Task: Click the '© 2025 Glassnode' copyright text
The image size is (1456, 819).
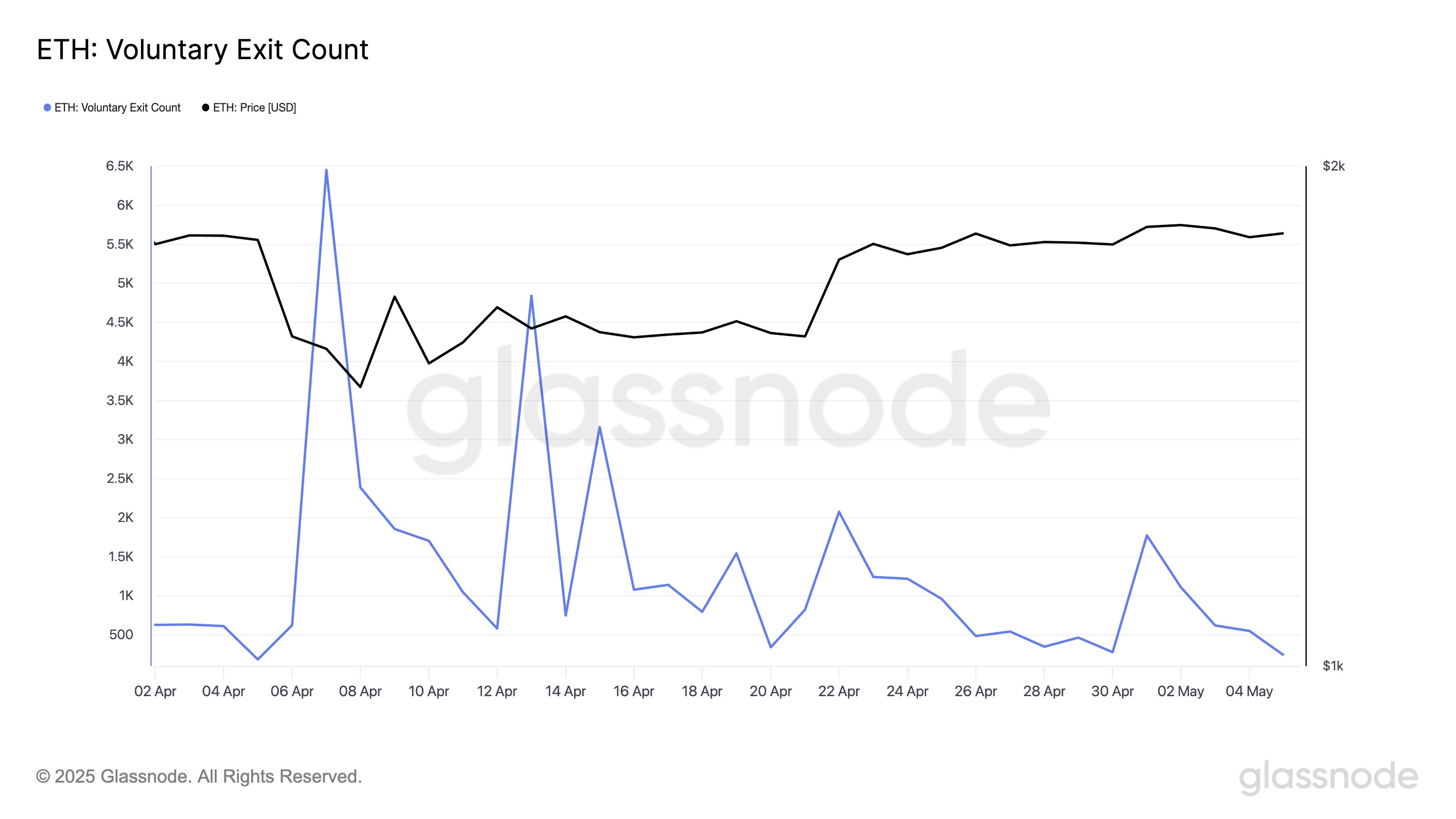Action: coord(199,777)
